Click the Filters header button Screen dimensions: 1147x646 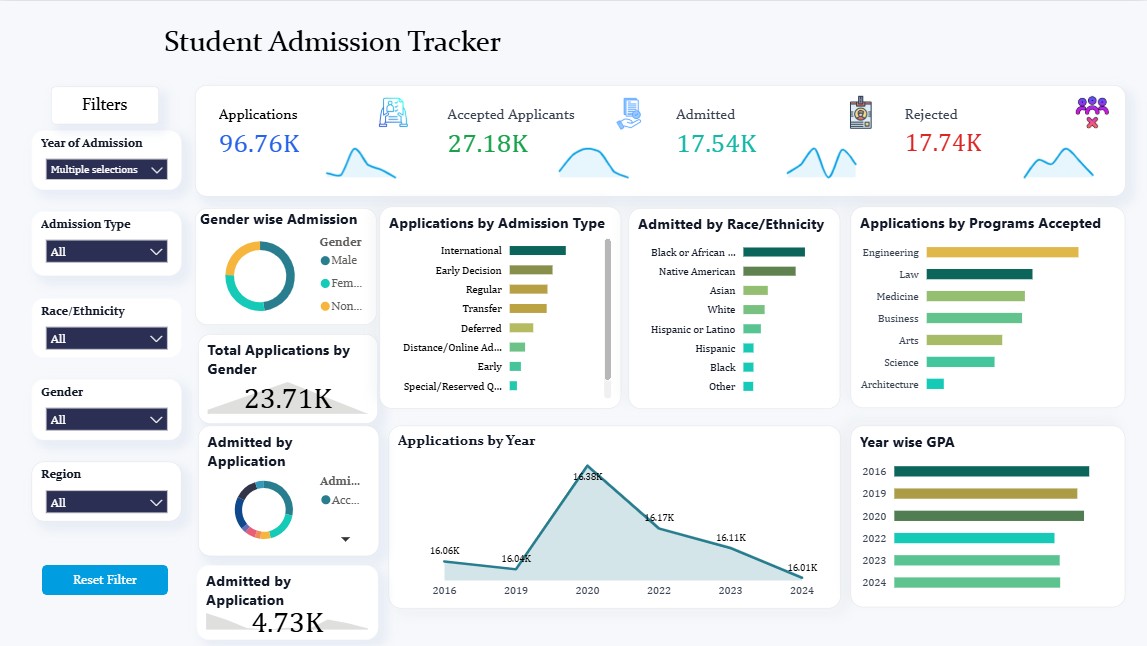pos(105,105)
